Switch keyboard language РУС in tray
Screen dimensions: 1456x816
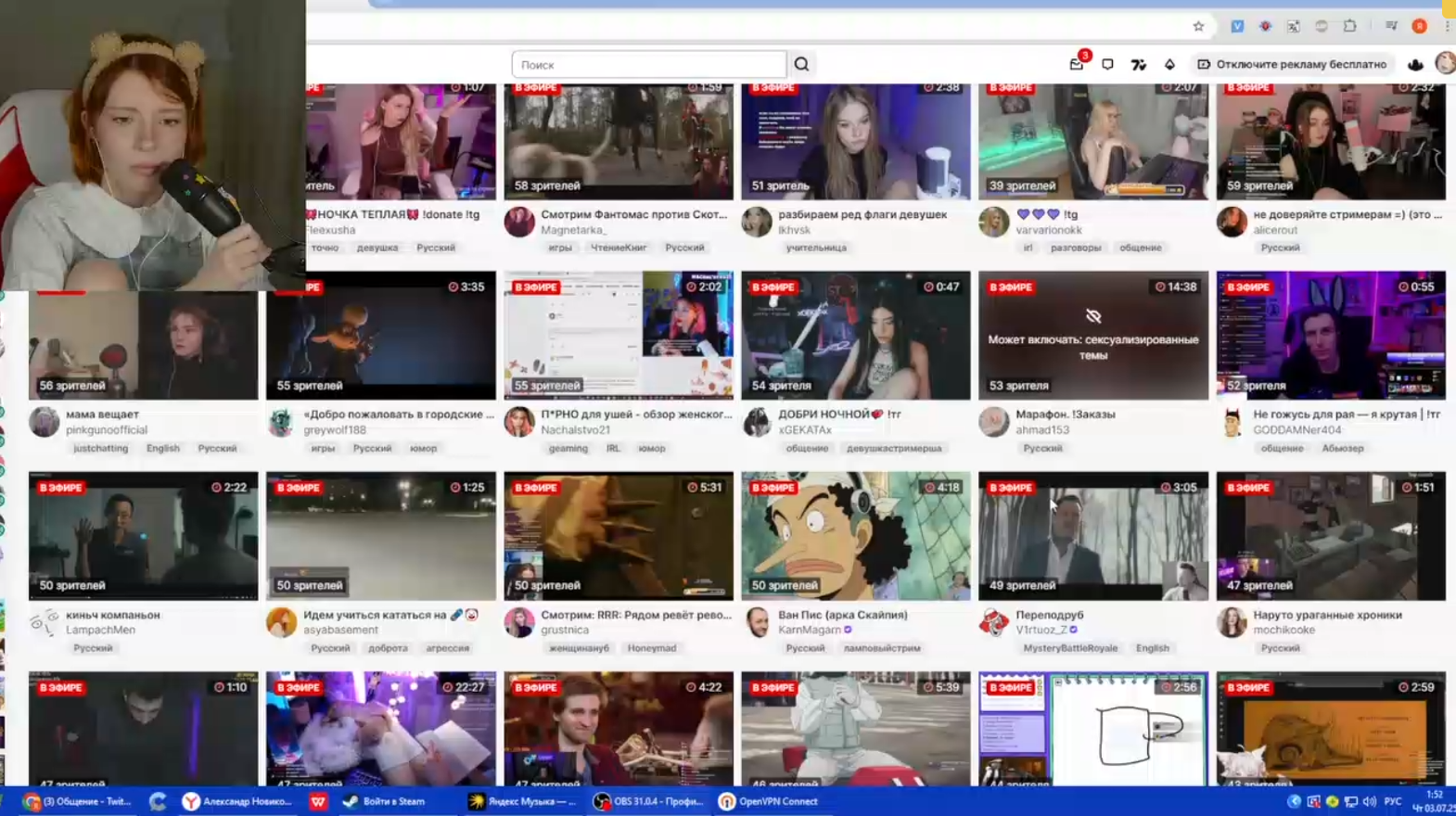1393,801
